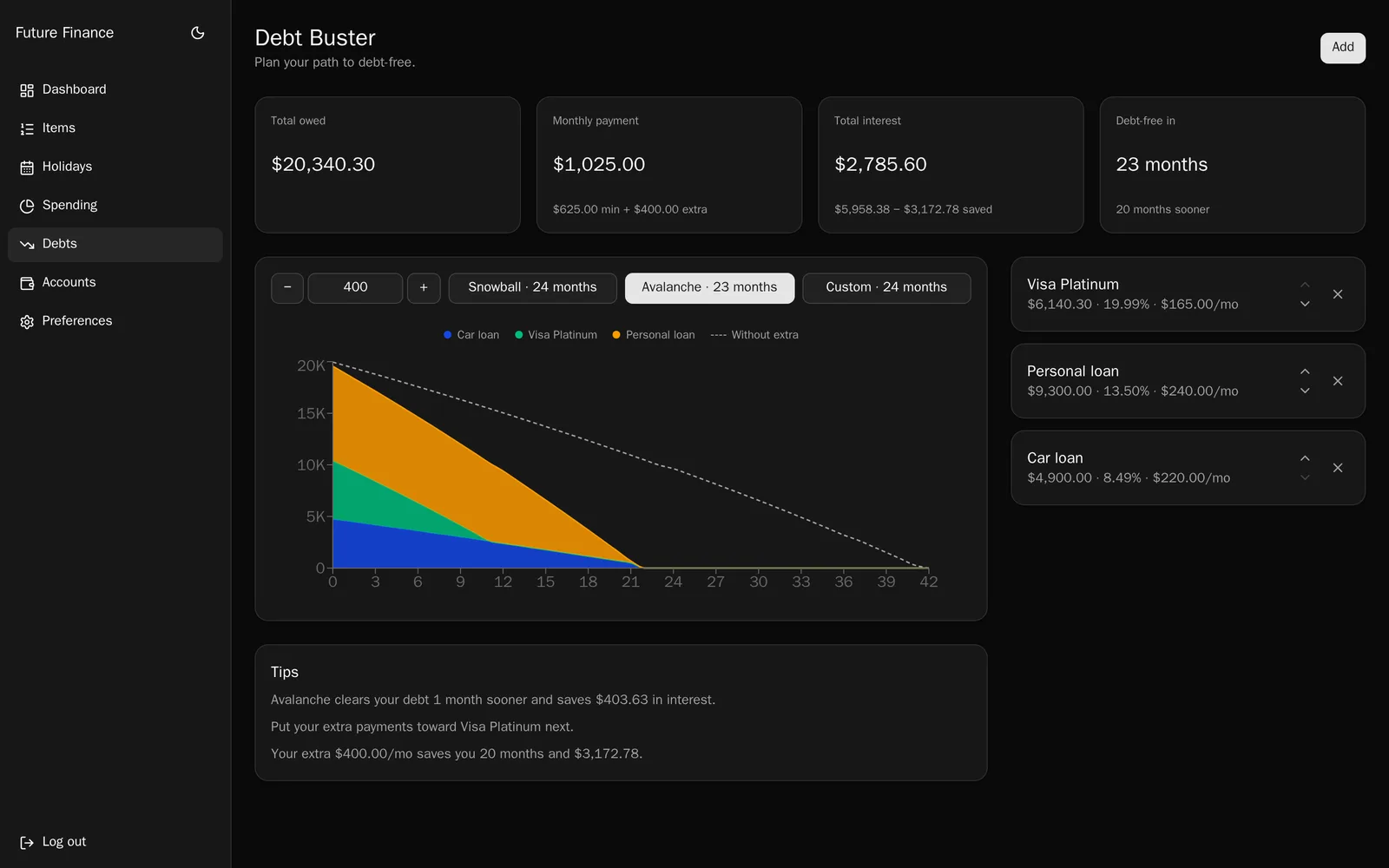Remove Car loan debt
The image size is (1389, 868).
[1338, 468]
